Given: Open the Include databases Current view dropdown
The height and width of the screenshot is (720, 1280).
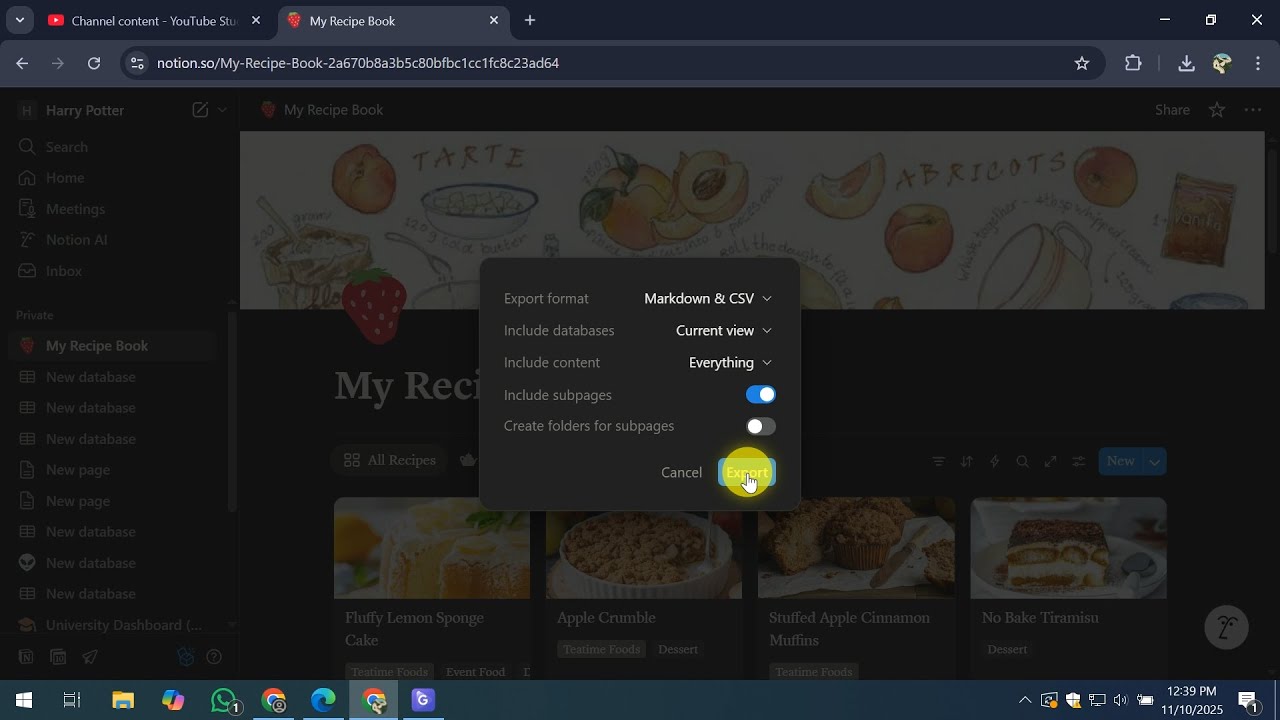Looking at the screenshot, I should pos(724,331).
